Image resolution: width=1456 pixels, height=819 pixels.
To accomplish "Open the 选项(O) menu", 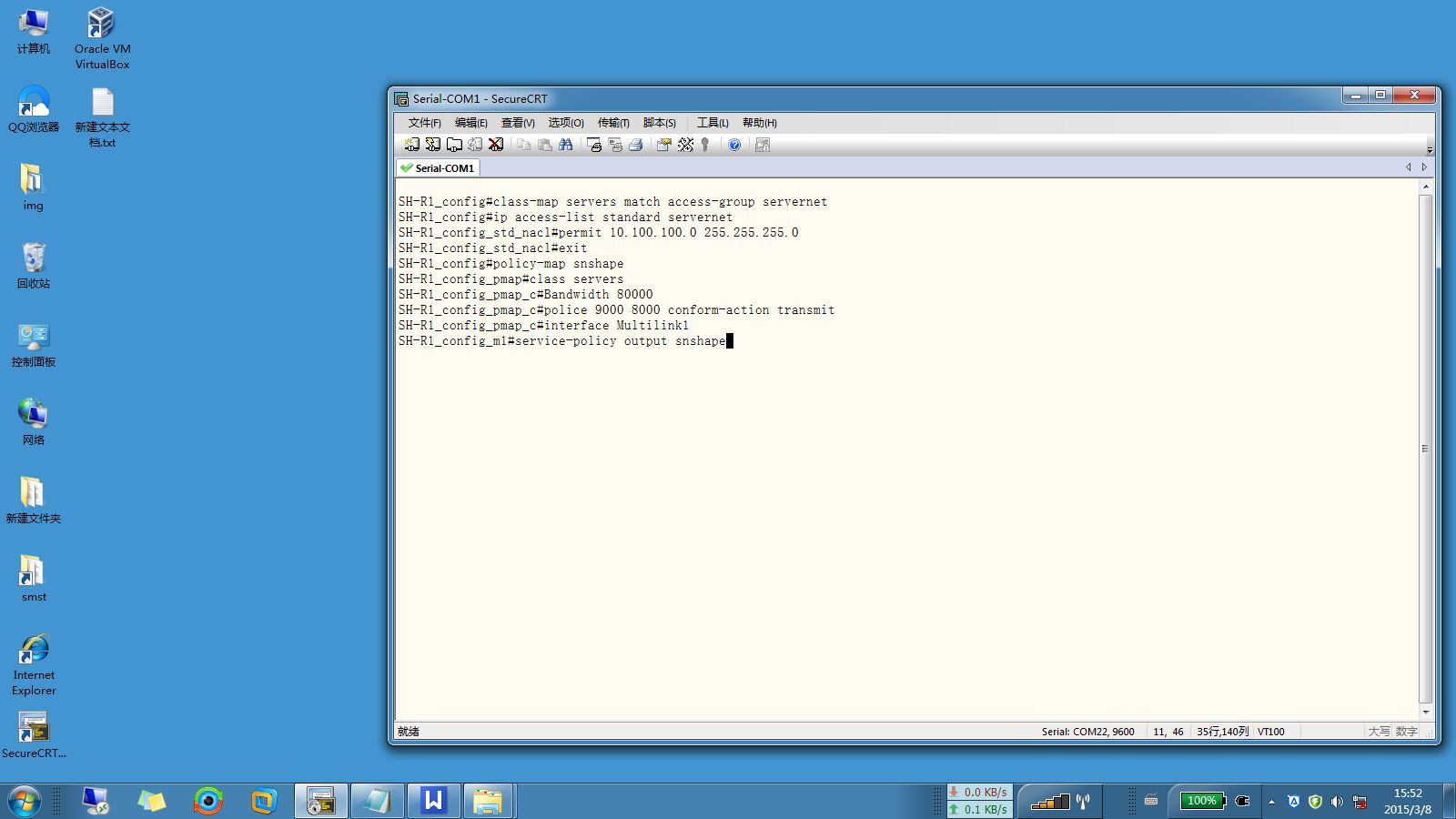I will pos(566,123).
